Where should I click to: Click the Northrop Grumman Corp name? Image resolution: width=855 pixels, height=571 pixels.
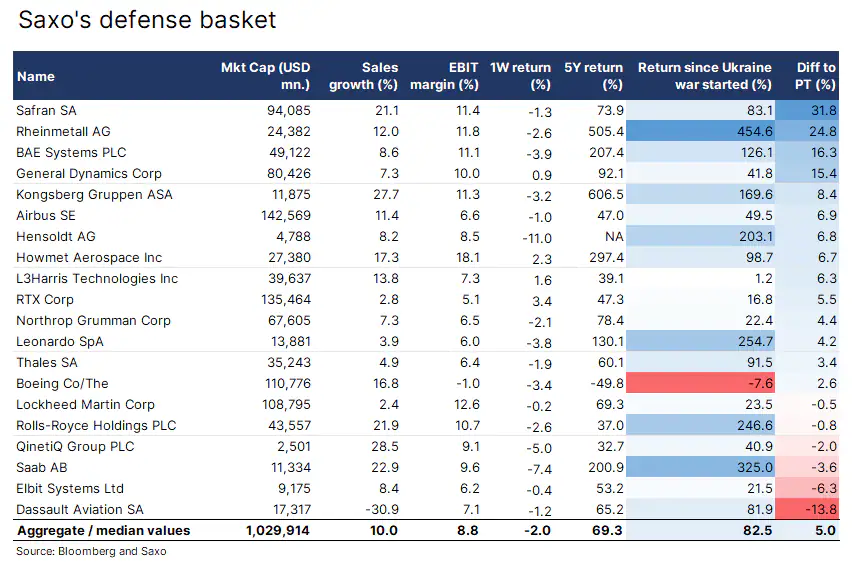pos(93,321)
